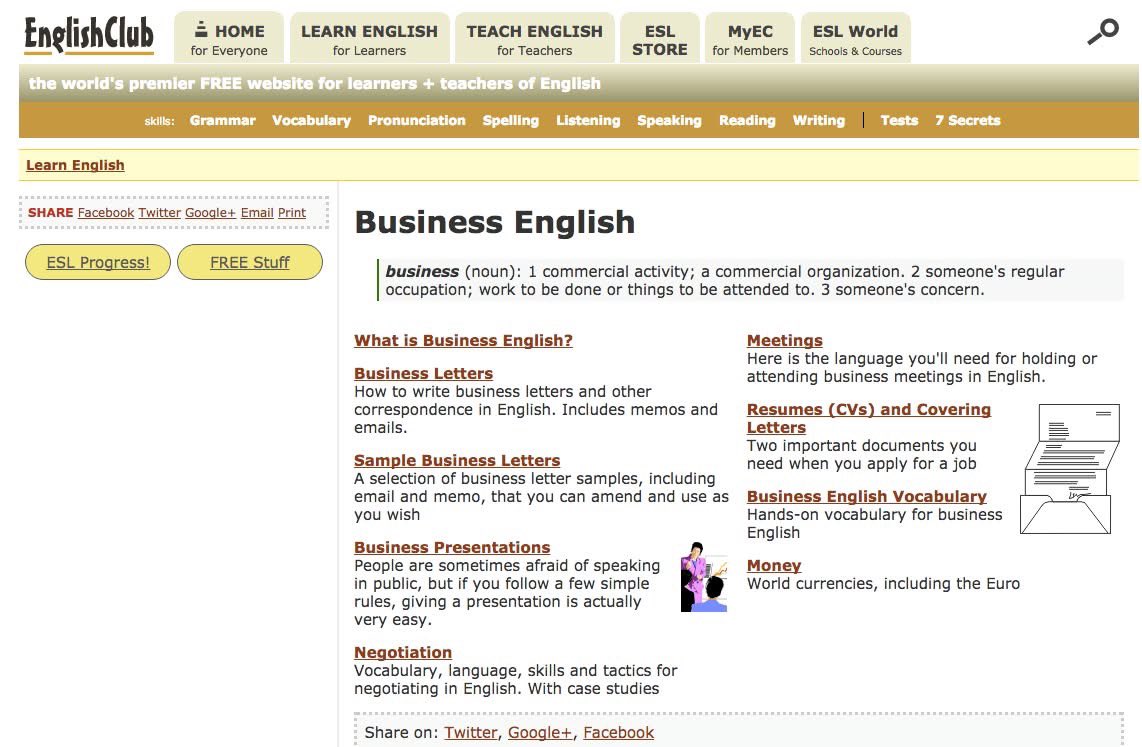Viewport: 1142px width, 747px height.
Task: Click the Print link
Action: [x=291, y=213]
